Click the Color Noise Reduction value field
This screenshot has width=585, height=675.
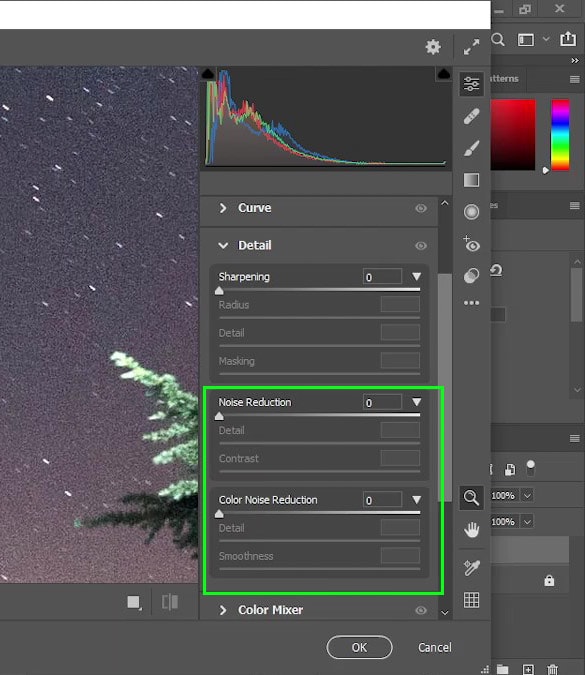[x=382, y=500]
